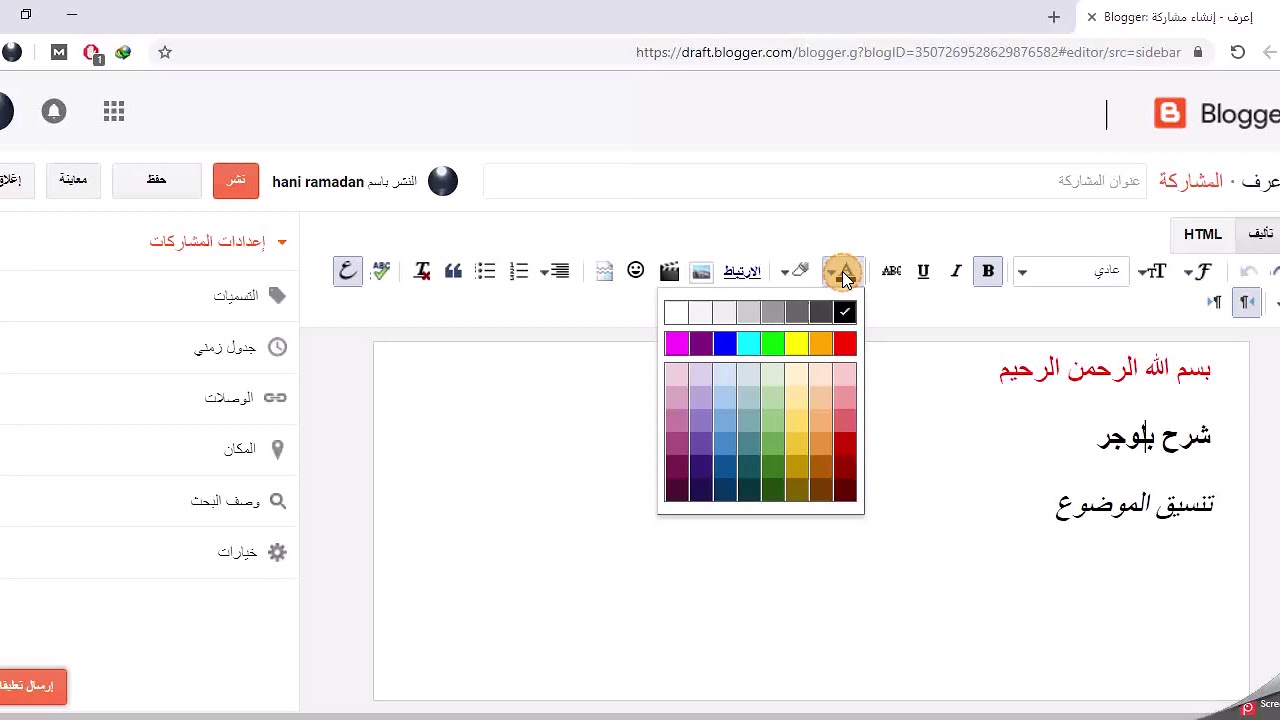Open the text color picker
This screenshot has height=720, width=1280.
pos(843,271)
